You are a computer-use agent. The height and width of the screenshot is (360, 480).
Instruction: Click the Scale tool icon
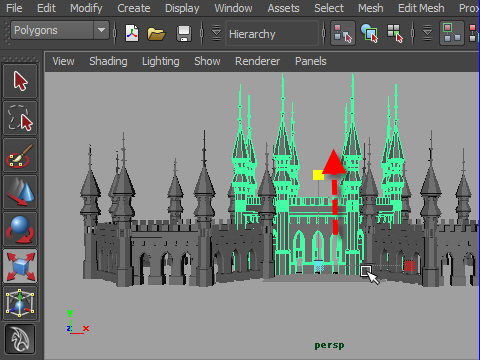[20, 266]
